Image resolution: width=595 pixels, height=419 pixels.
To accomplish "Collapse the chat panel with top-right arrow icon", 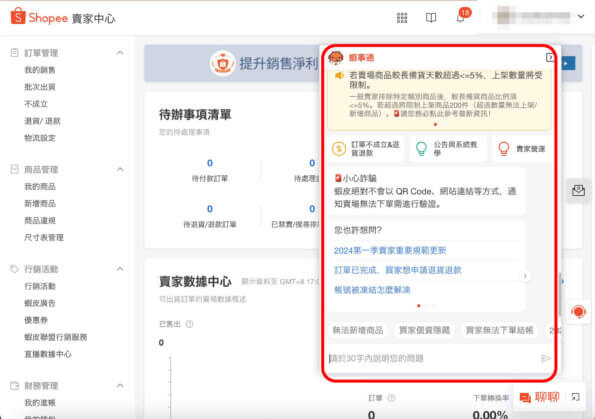I will tap(549, 57).
